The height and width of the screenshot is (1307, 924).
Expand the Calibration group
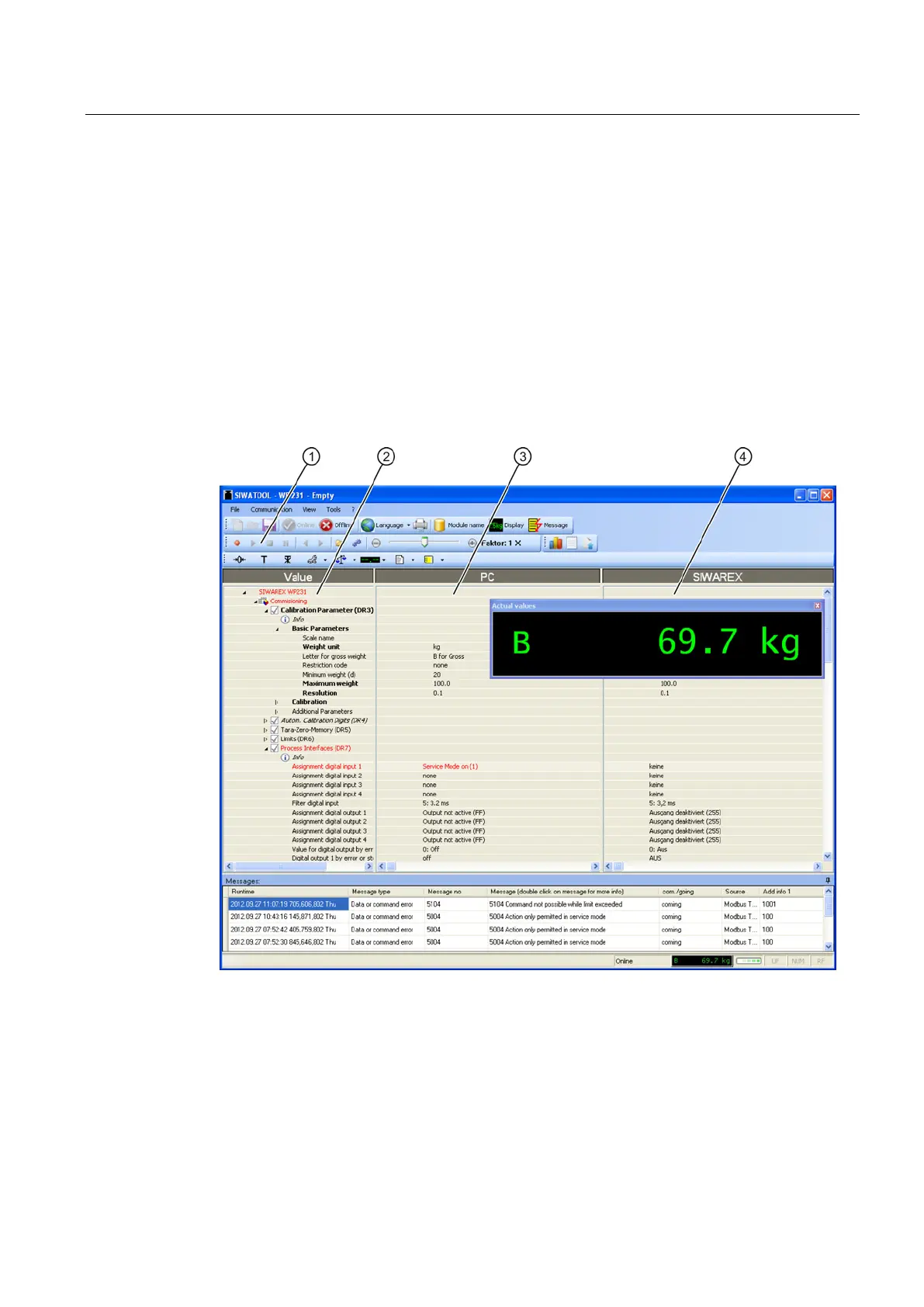coord(276,702)
